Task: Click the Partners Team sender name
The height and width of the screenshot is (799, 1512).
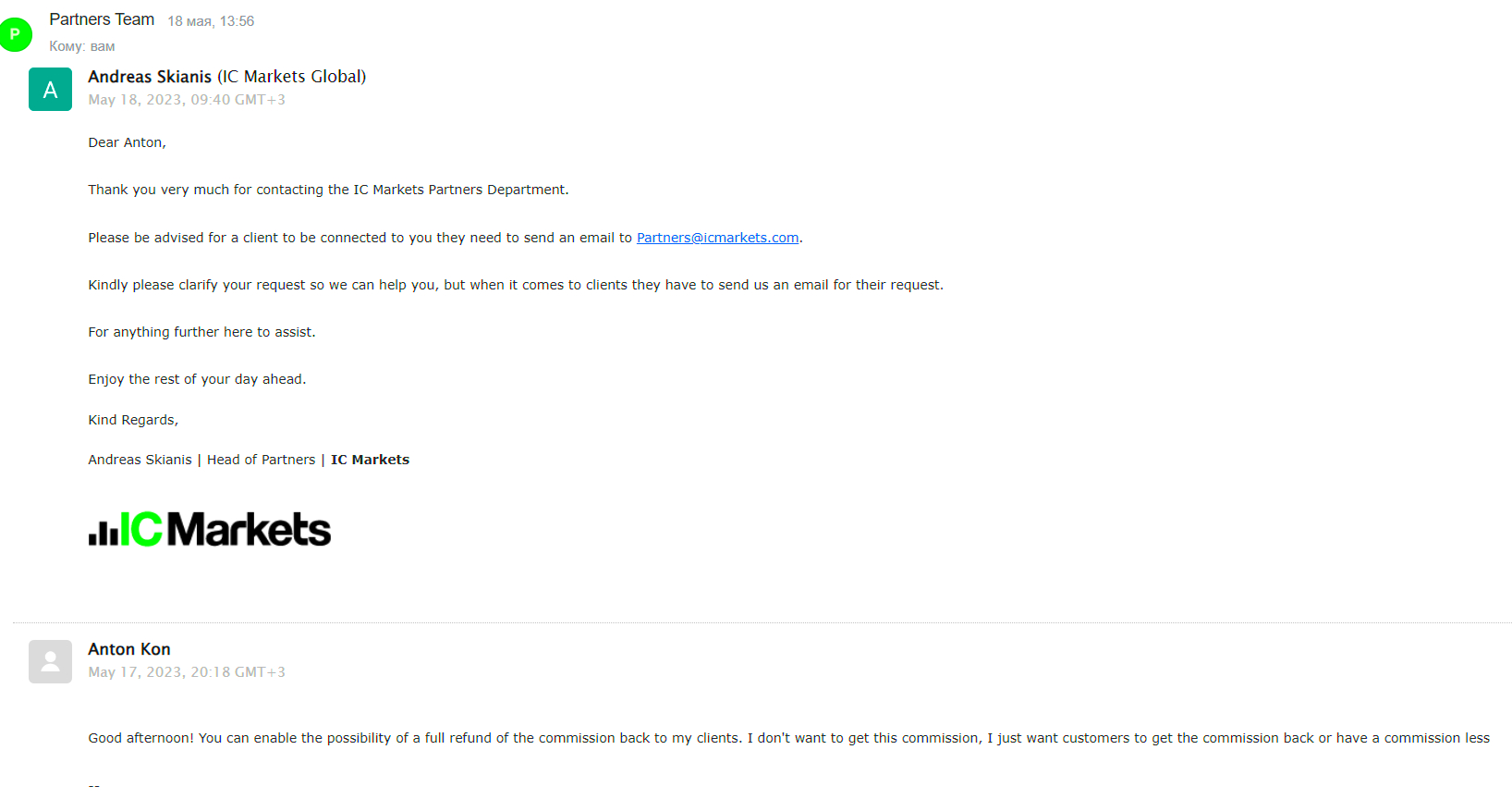Action: (x=102, y=19)
